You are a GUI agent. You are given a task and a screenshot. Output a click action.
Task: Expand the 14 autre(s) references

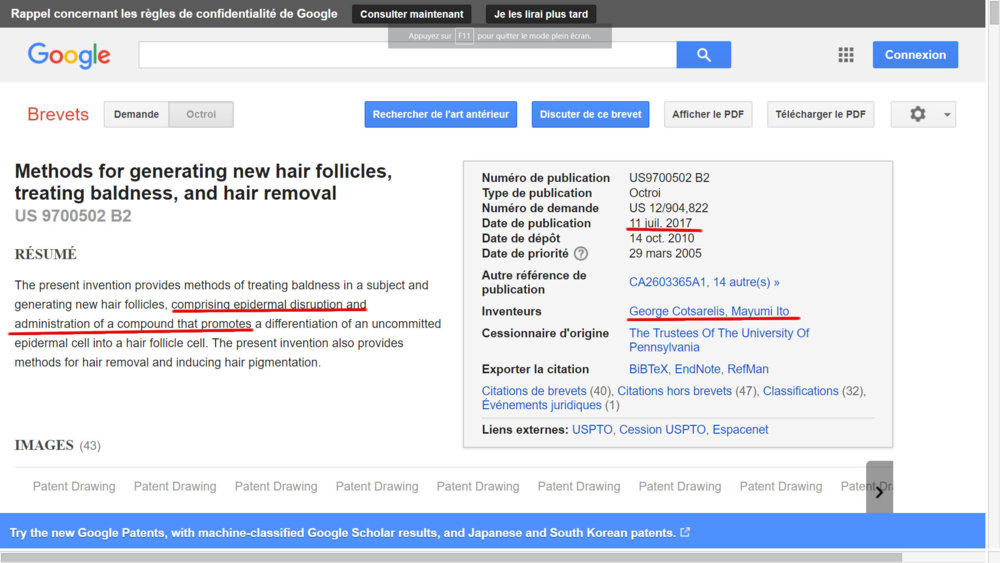tap(746, 282)
